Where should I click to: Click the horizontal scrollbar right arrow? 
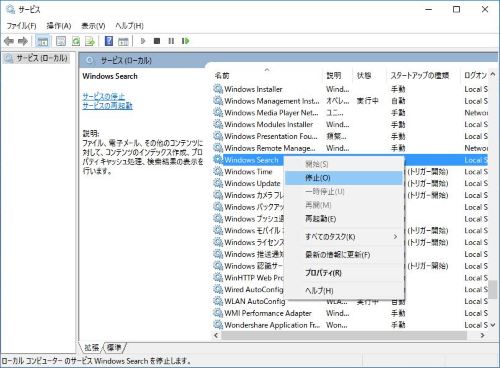482,335
